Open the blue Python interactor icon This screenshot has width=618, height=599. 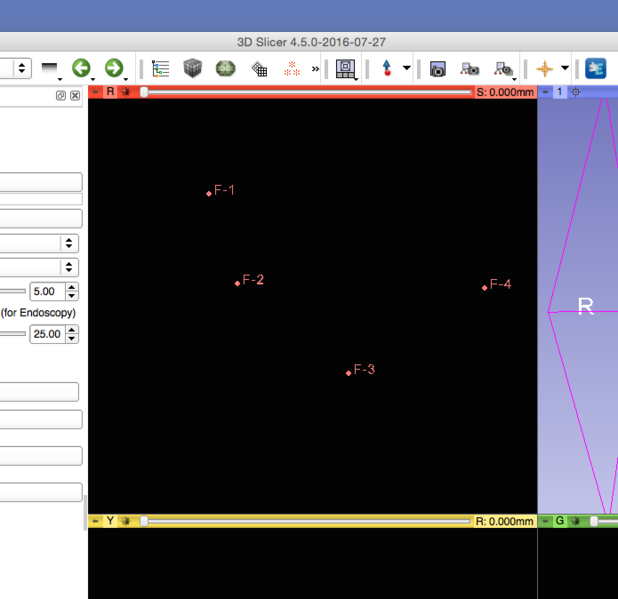click(x=596, y=69)
